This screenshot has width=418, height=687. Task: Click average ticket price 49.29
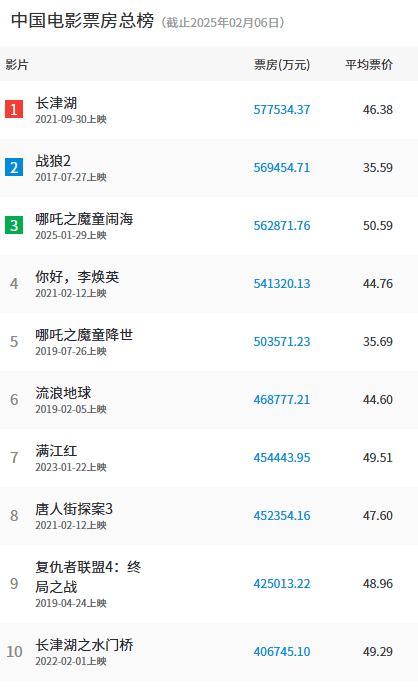[x=378, y=652]
